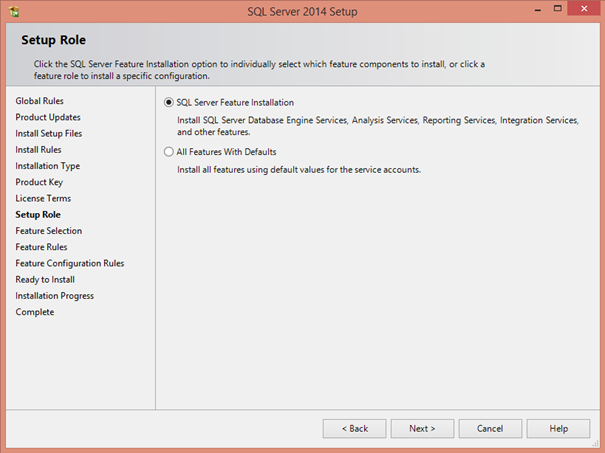Minimize the SQL Server 2014 Setup window
Viewport: 605px width, 453px height.
click(537, 9)
